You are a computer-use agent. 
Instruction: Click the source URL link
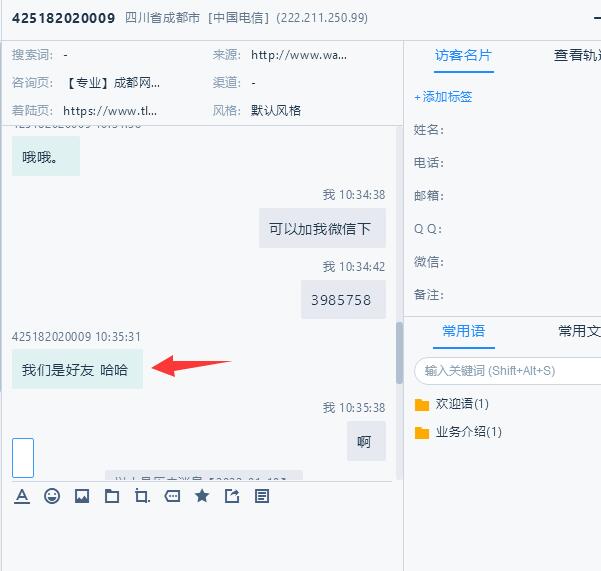click(x=299, y=56)
